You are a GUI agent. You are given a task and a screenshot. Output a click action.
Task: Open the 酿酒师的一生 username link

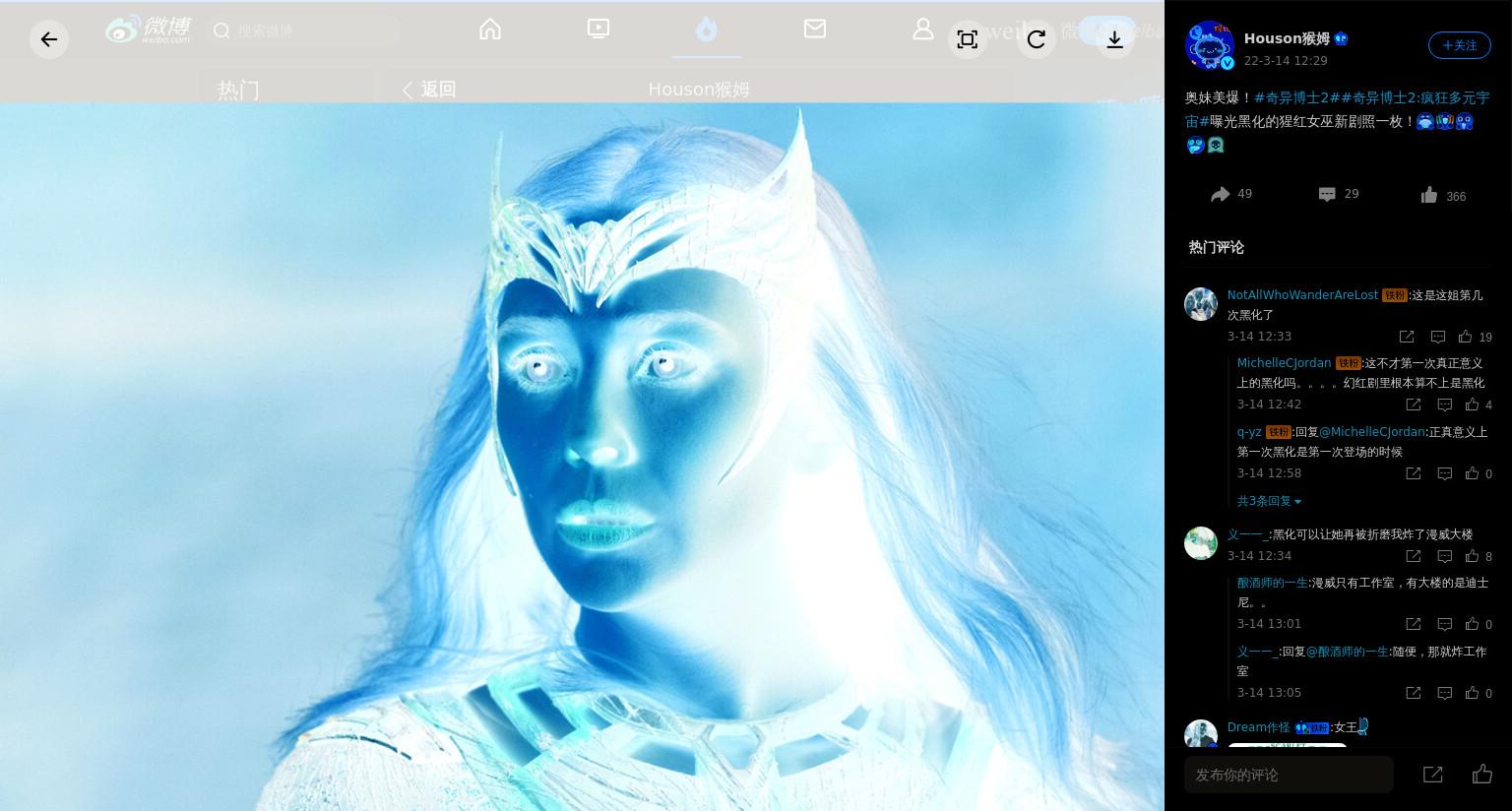1272,583
